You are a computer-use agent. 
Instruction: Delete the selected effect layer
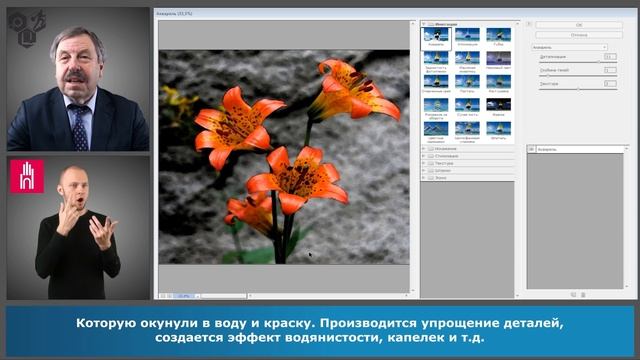(583, 294)
